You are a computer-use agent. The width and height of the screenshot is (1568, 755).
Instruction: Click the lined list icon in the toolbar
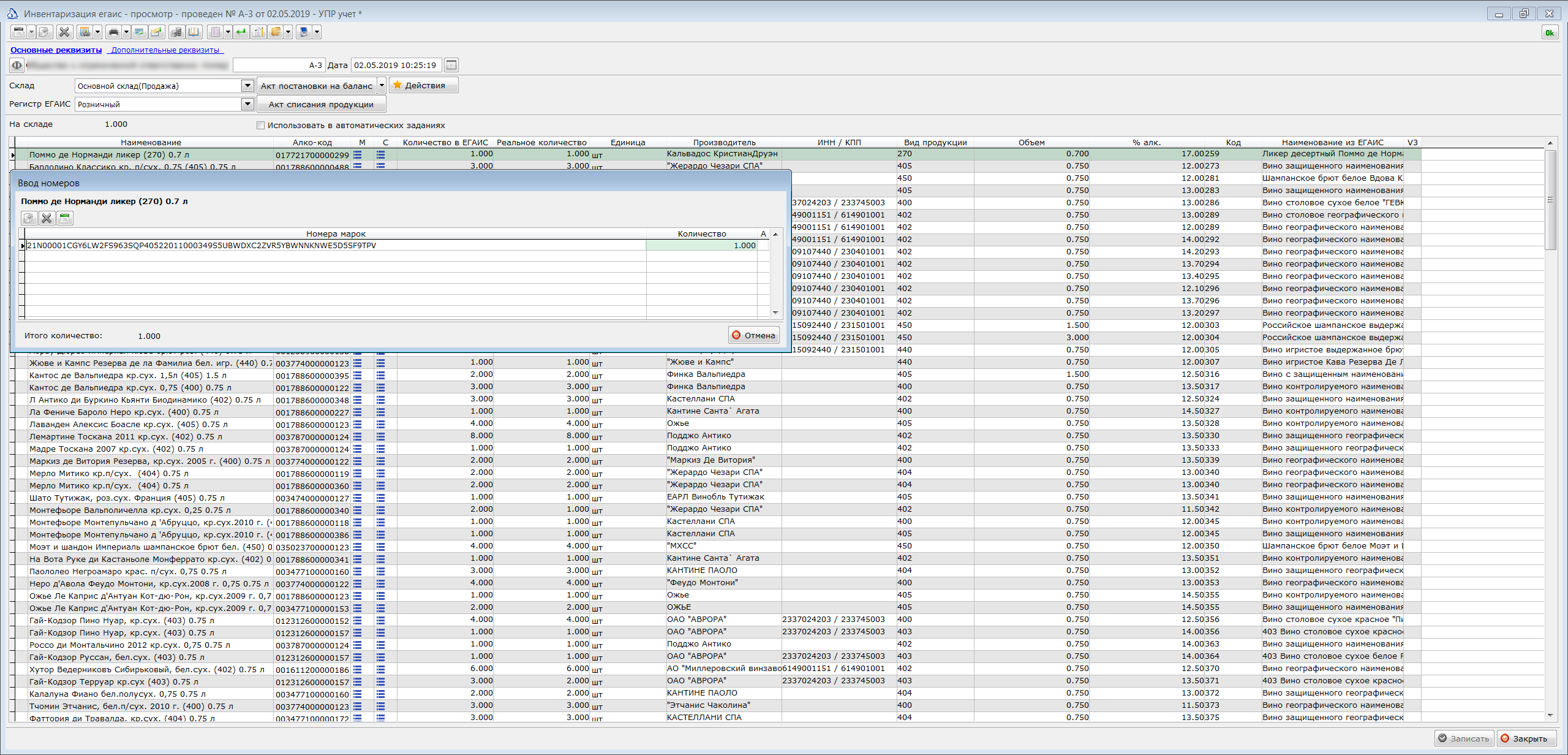[x=215, y=32]
